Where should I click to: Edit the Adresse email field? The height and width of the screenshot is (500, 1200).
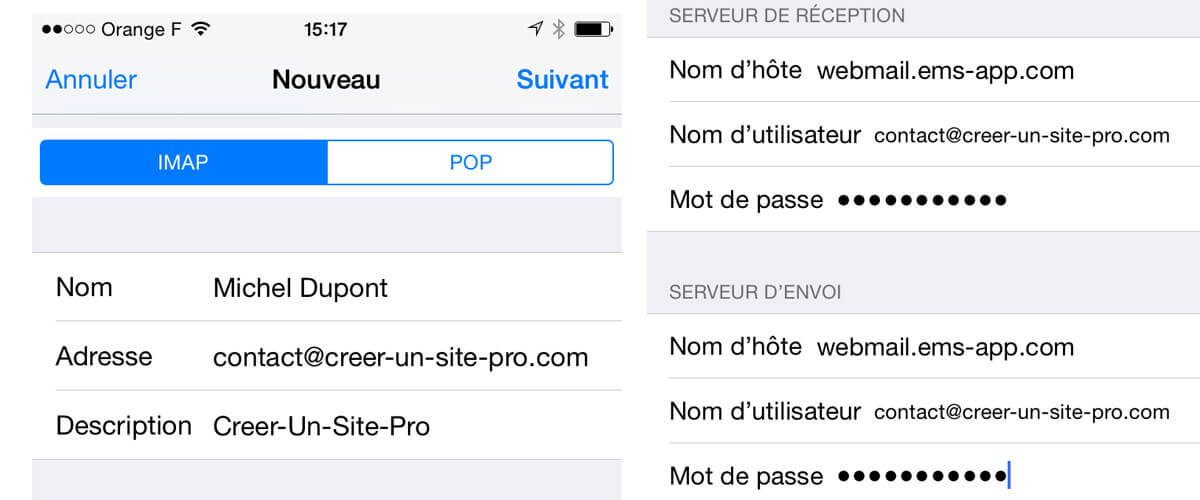[327, 356]
